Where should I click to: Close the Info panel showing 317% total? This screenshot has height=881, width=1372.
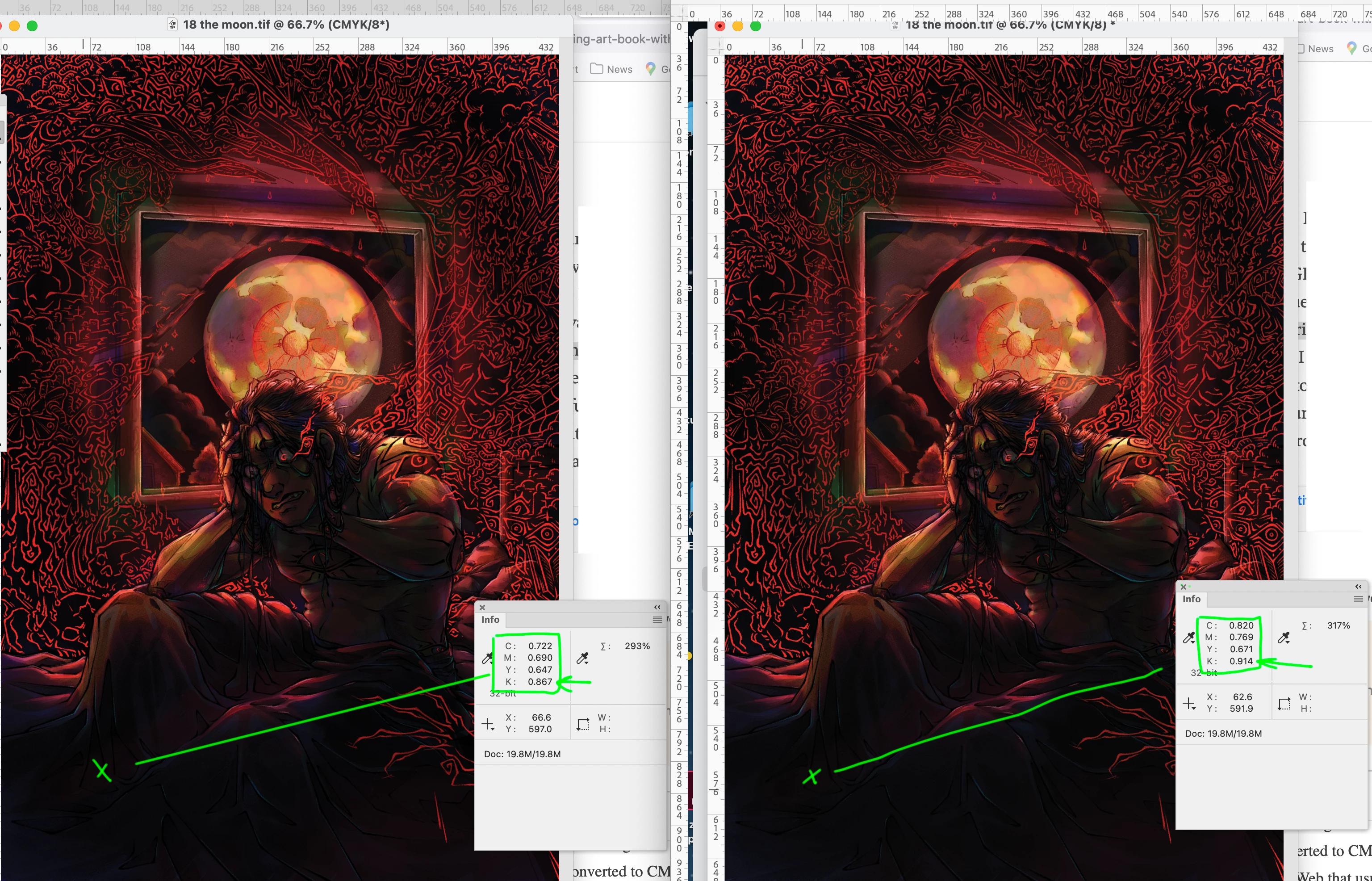pyautogui.click(x=1183, y=587)
